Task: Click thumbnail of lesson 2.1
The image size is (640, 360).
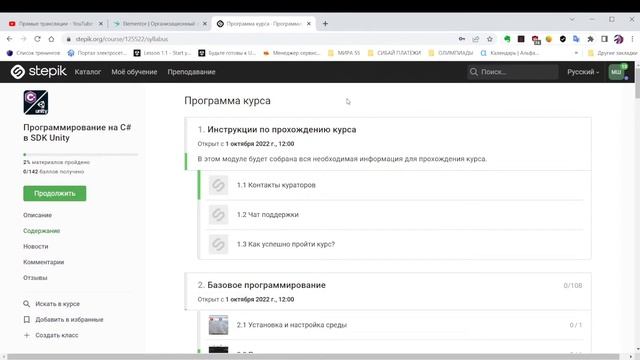Action: pyautogui.click(x=218, y=325)
